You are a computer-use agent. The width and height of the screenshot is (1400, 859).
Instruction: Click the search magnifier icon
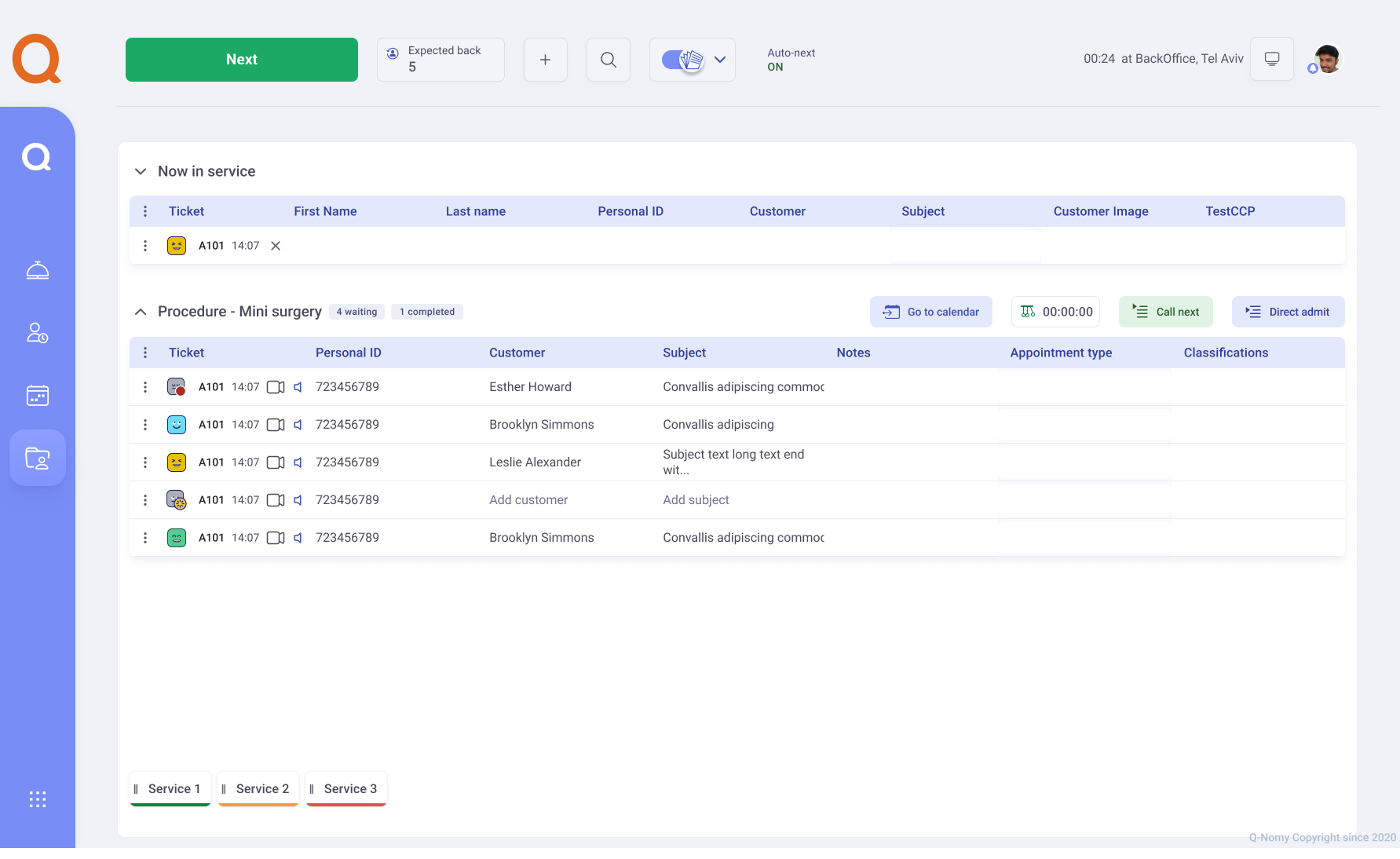[x=609, y=60]
